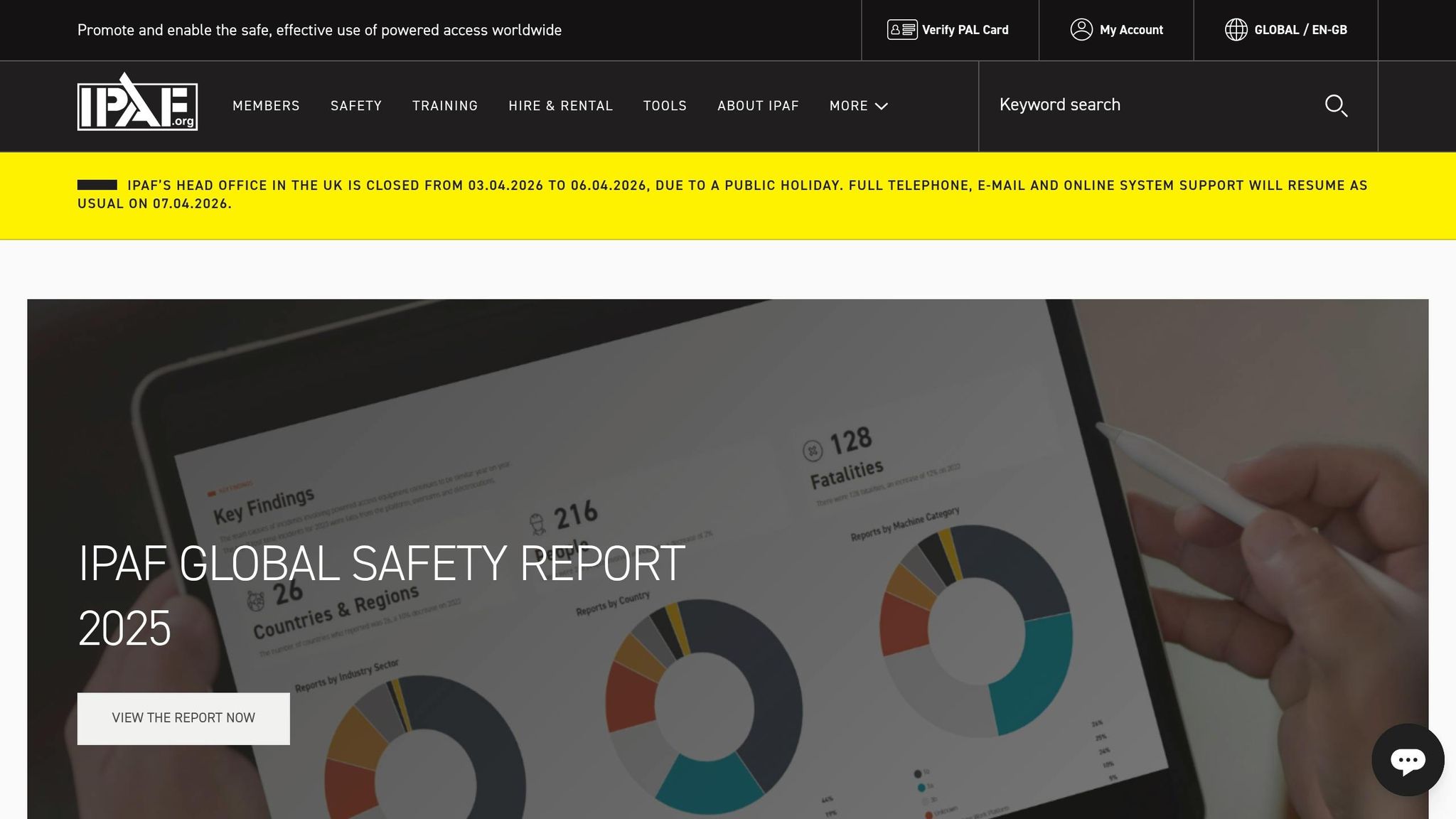Open the My Account link
1456x819 pixels.
[1131, 30]
